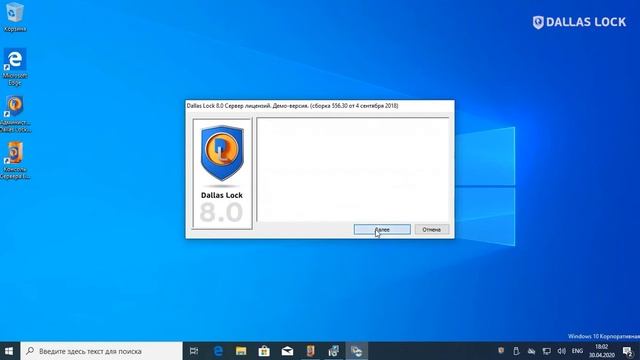Viewport: 640px width, 360px height.
Task: Select the setup disc taskbar icon
Action: pyautogui.click(x=334, y=351)
